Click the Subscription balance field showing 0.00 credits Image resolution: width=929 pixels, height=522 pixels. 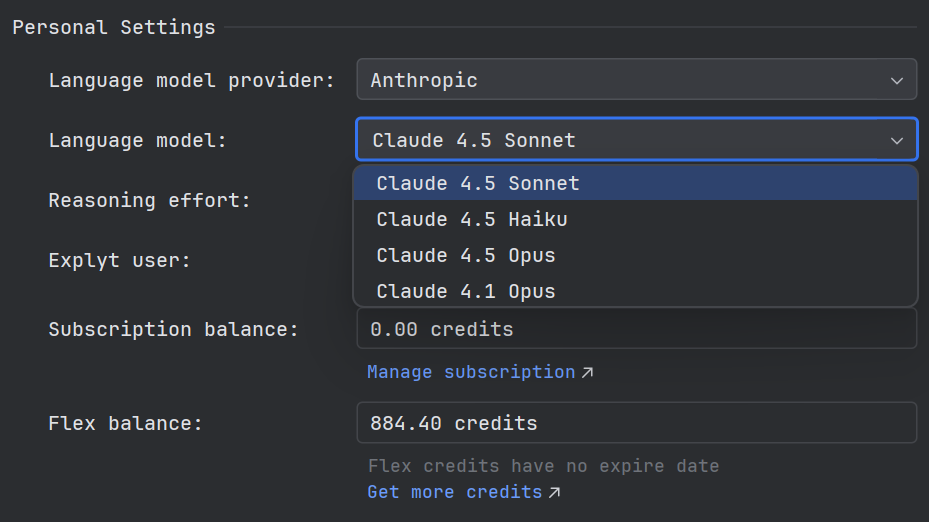point(636,329)
